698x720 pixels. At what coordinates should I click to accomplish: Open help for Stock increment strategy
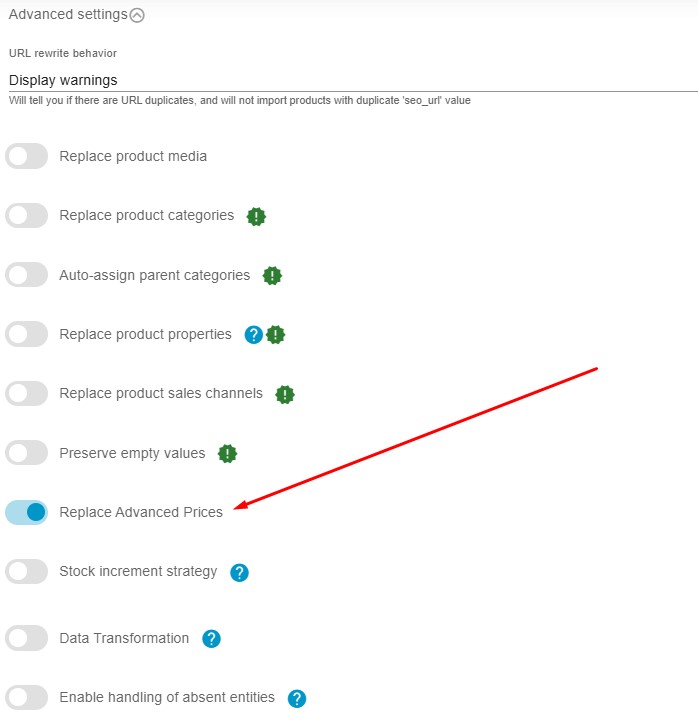[239, 573]
